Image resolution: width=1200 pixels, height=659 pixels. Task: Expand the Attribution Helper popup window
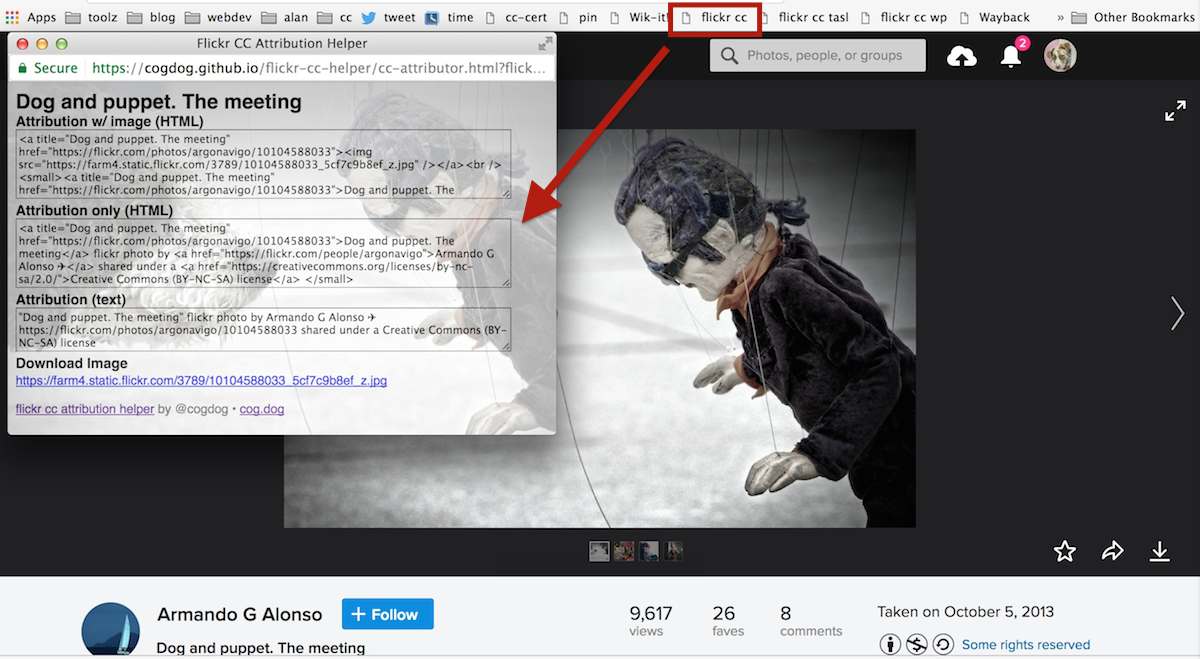pos(545,44)
